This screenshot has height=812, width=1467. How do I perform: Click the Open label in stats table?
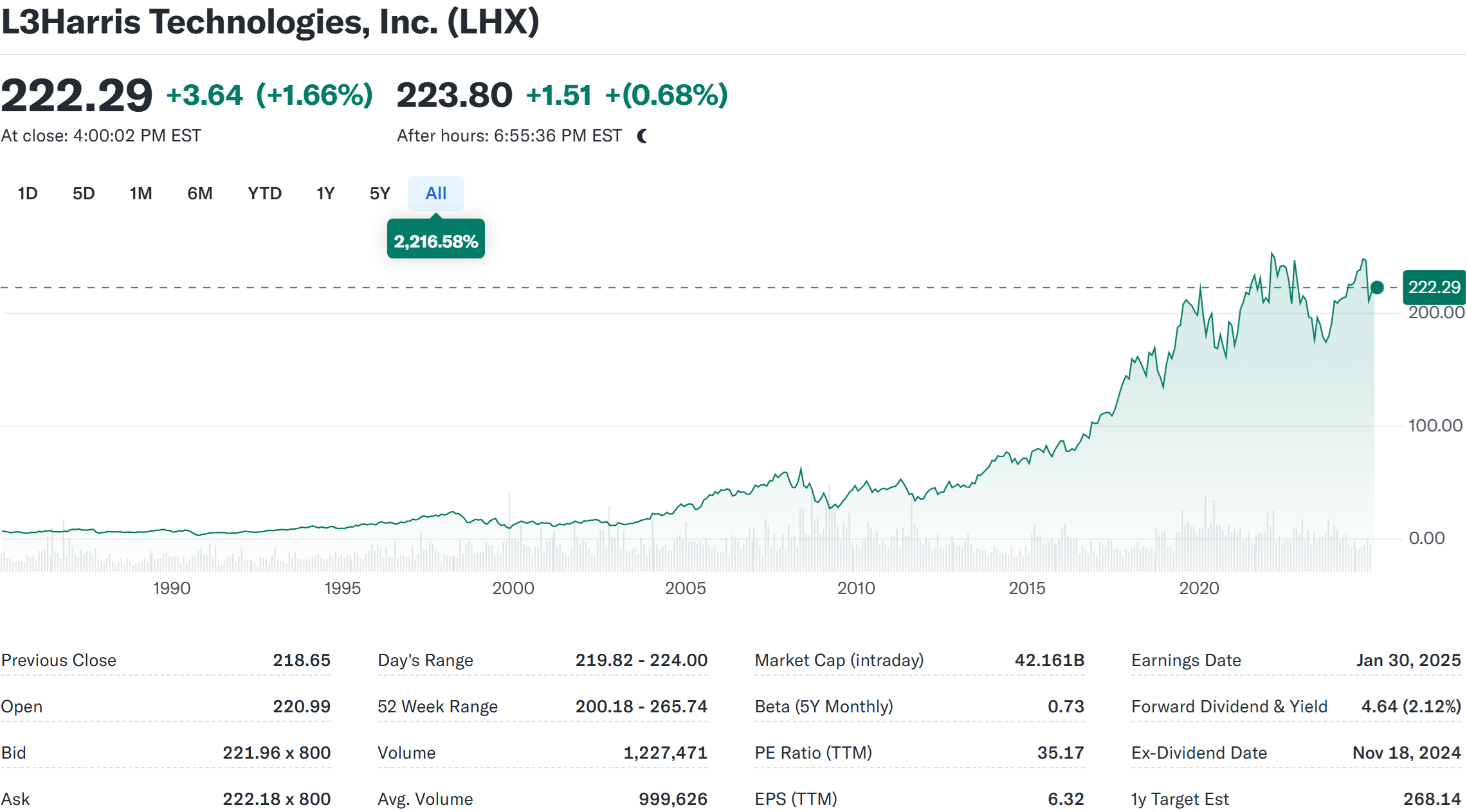click(x=22, y=707)
